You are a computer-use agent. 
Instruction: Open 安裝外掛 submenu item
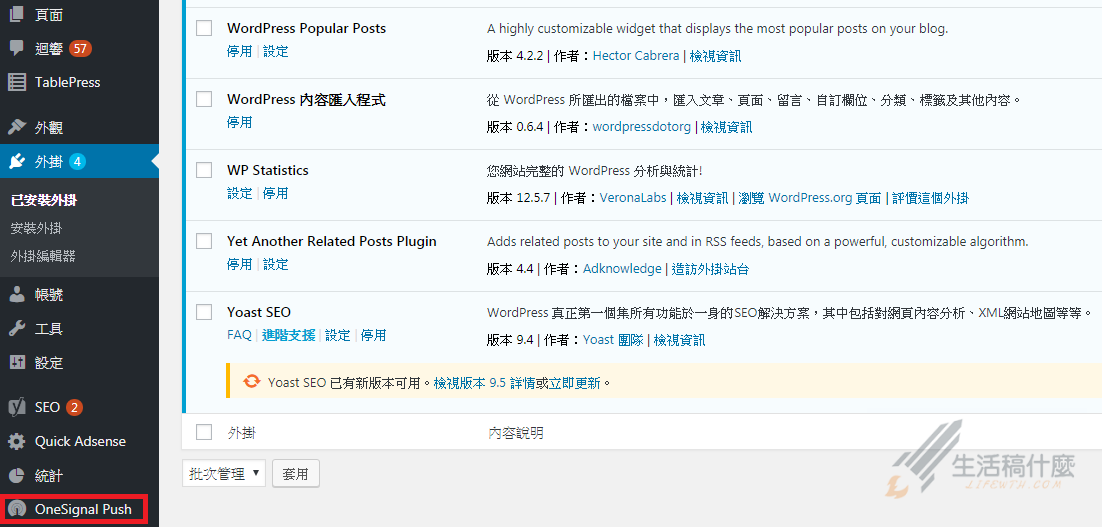pyautogui.click(x=36, y=228)
